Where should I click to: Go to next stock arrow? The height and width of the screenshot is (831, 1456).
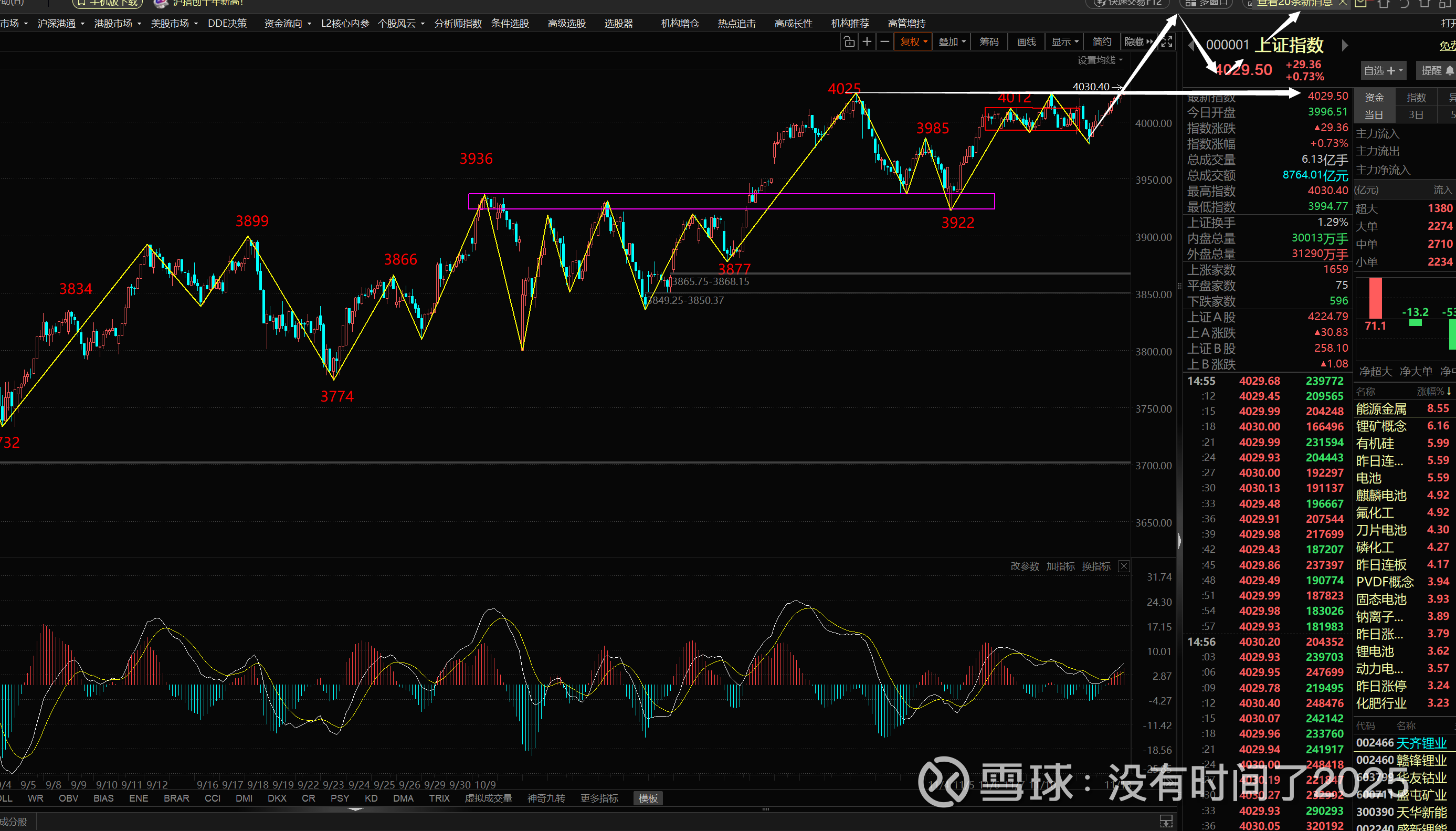point(1345,45)
